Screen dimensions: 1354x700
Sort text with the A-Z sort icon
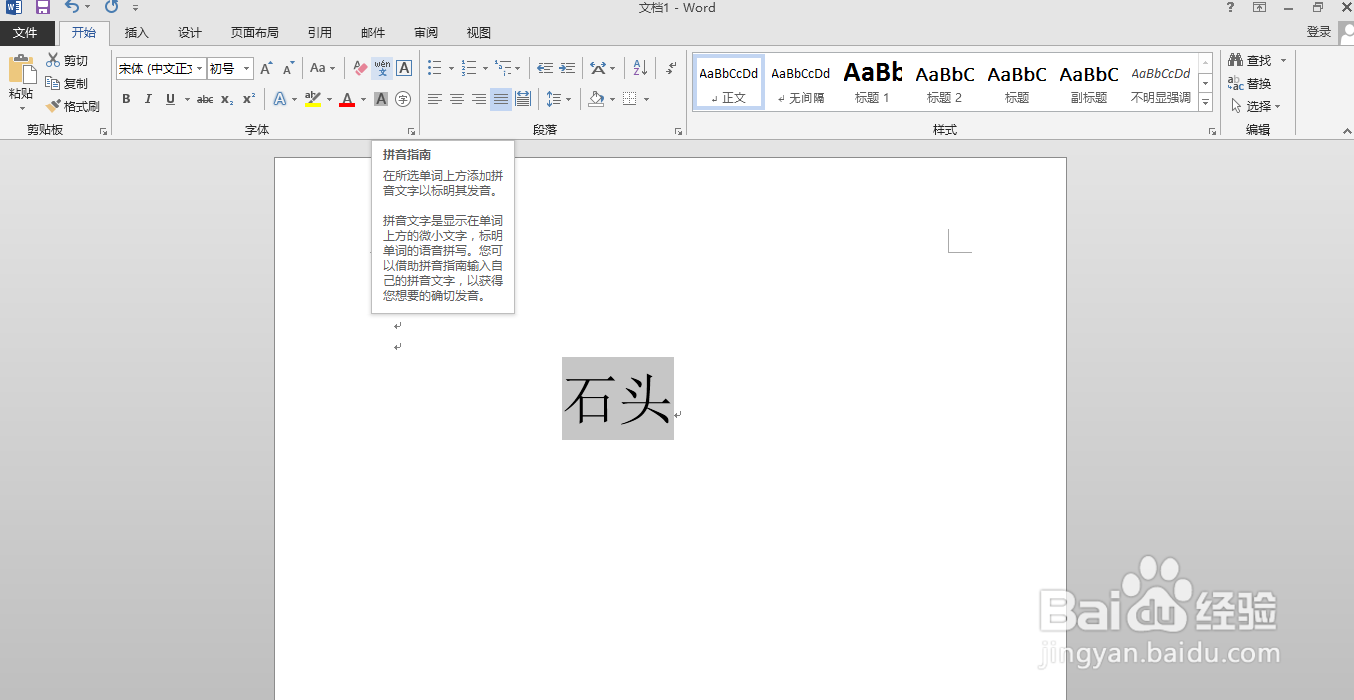[640, 69]
